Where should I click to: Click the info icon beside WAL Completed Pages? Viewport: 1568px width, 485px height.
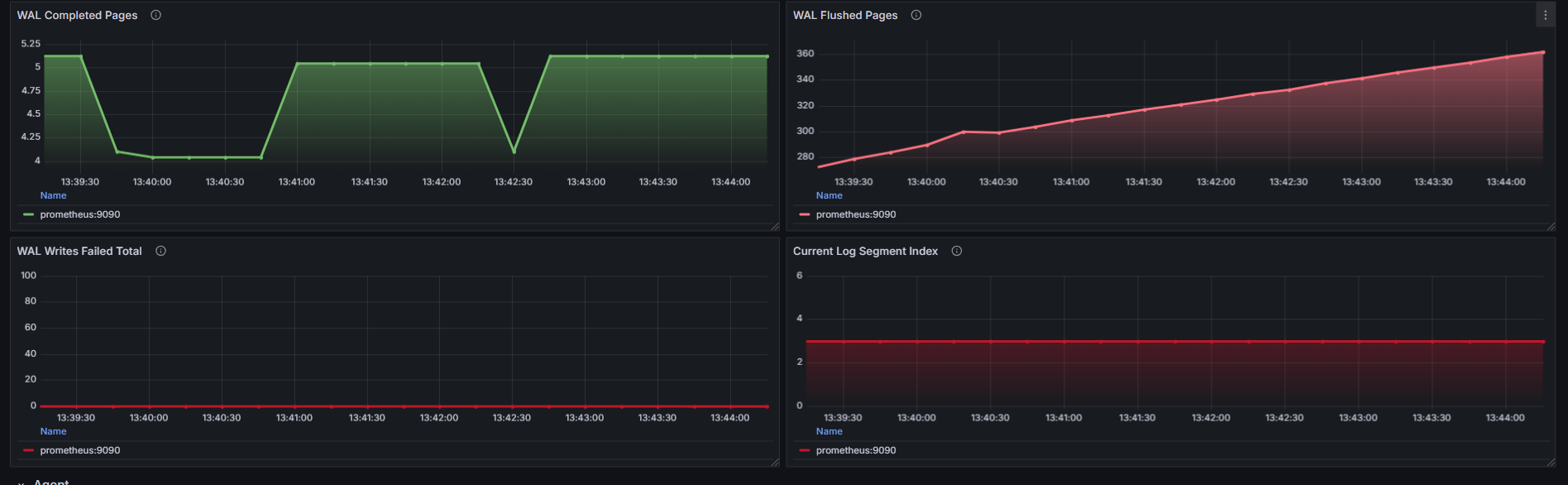click(x=155, y=15)
